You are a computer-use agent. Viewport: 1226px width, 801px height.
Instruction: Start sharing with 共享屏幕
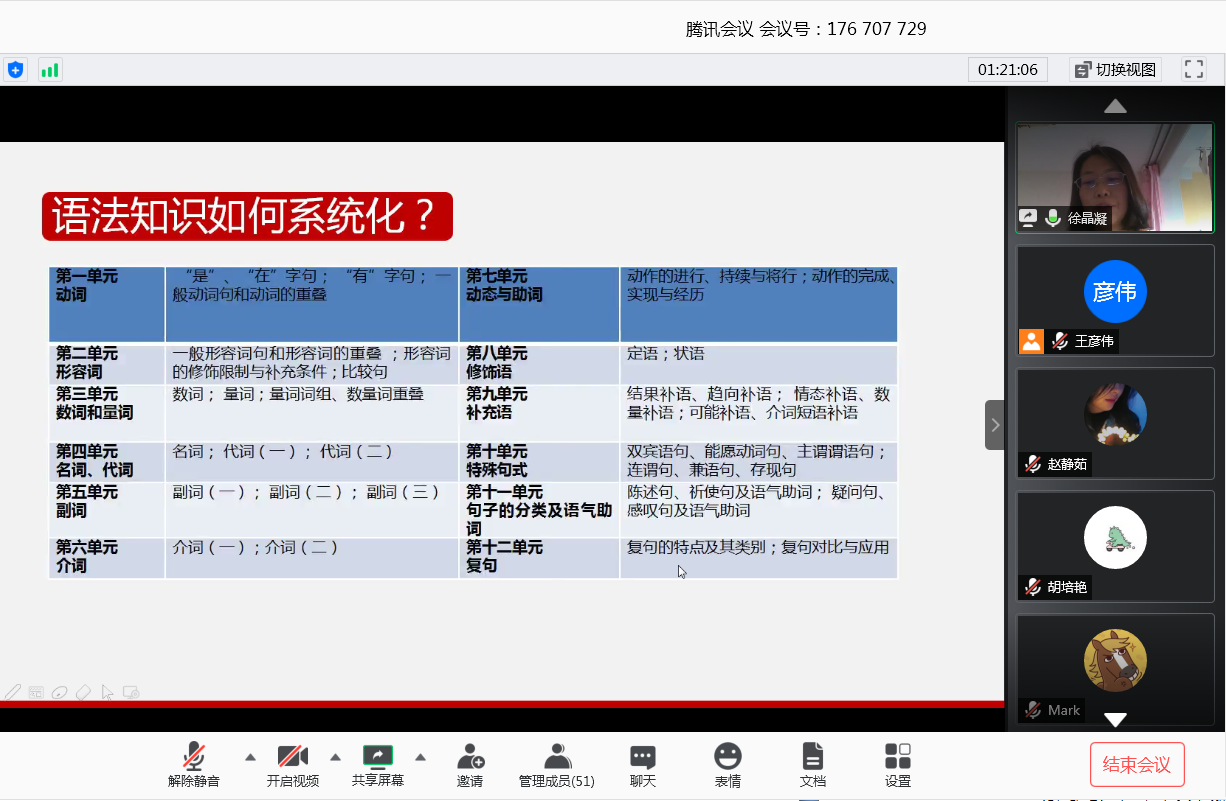(378, 765)
